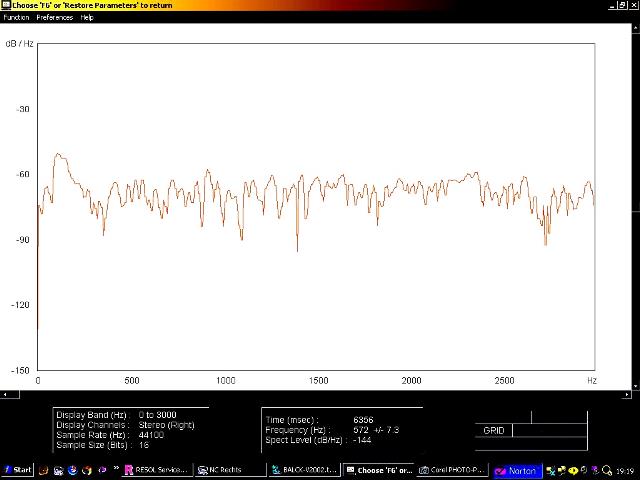Open the Function menu
640x480 pixels.
tap(16, 18)
